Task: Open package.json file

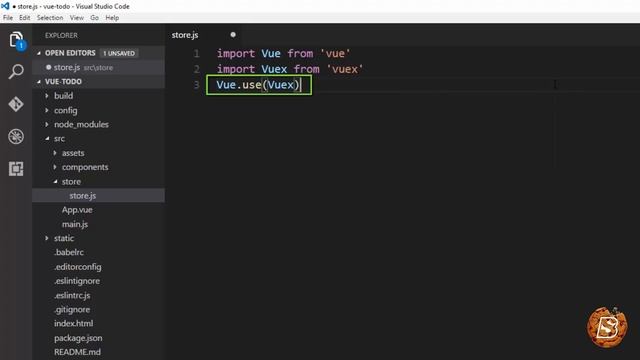Action: (x=78, y=338)
